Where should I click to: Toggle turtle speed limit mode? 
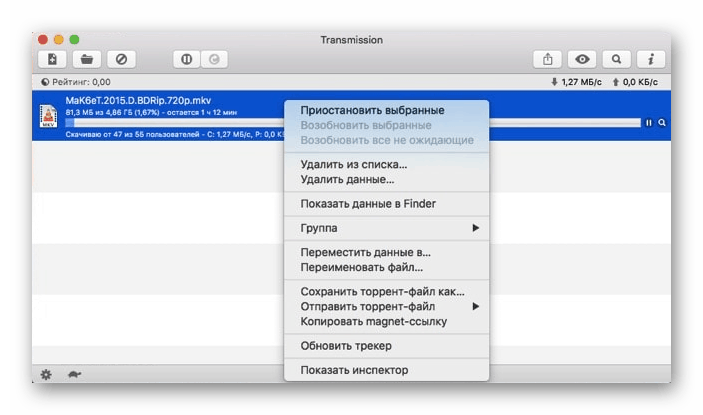pos(74,374)
